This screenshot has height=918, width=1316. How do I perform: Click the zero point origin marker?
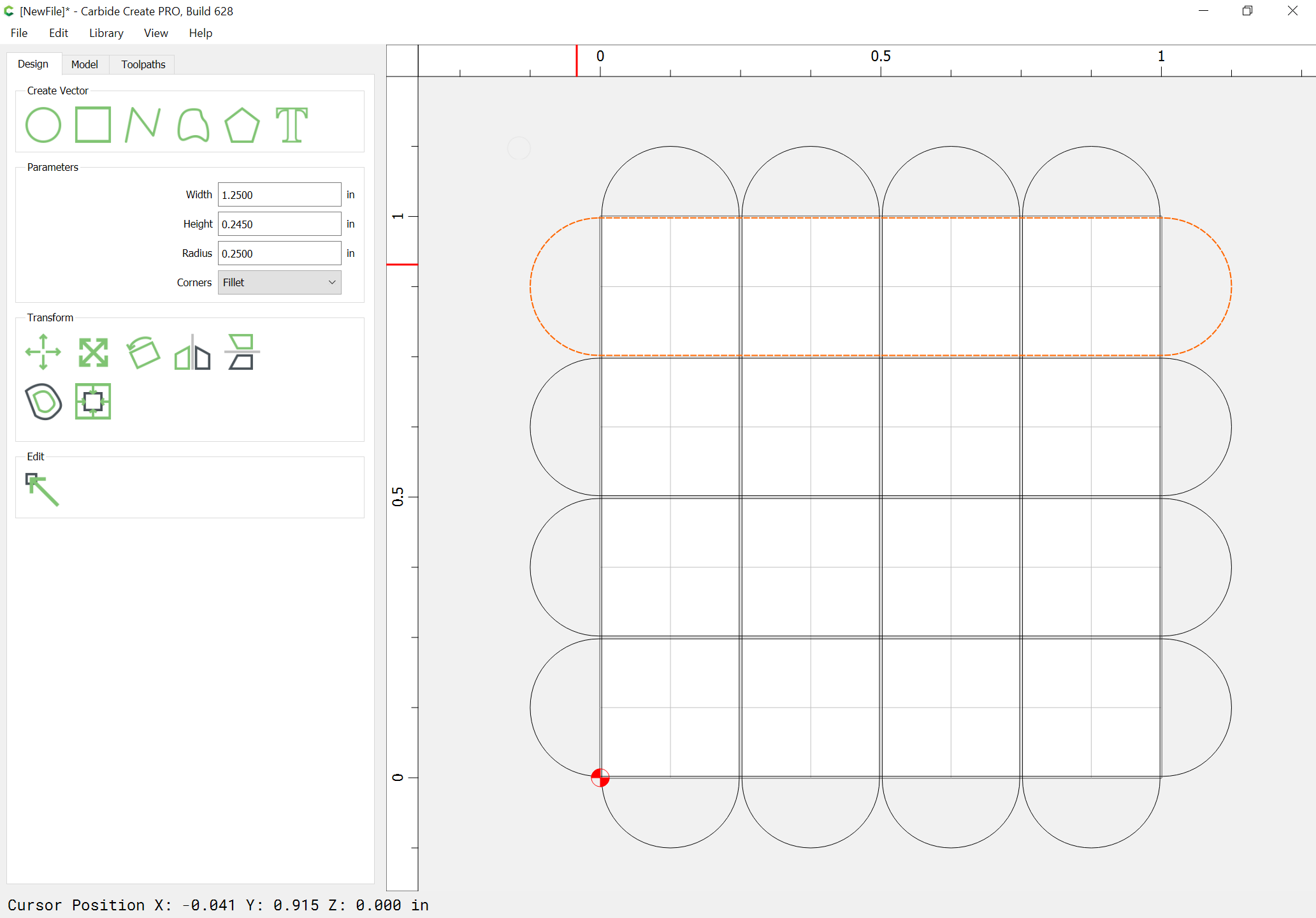[600, 778]
